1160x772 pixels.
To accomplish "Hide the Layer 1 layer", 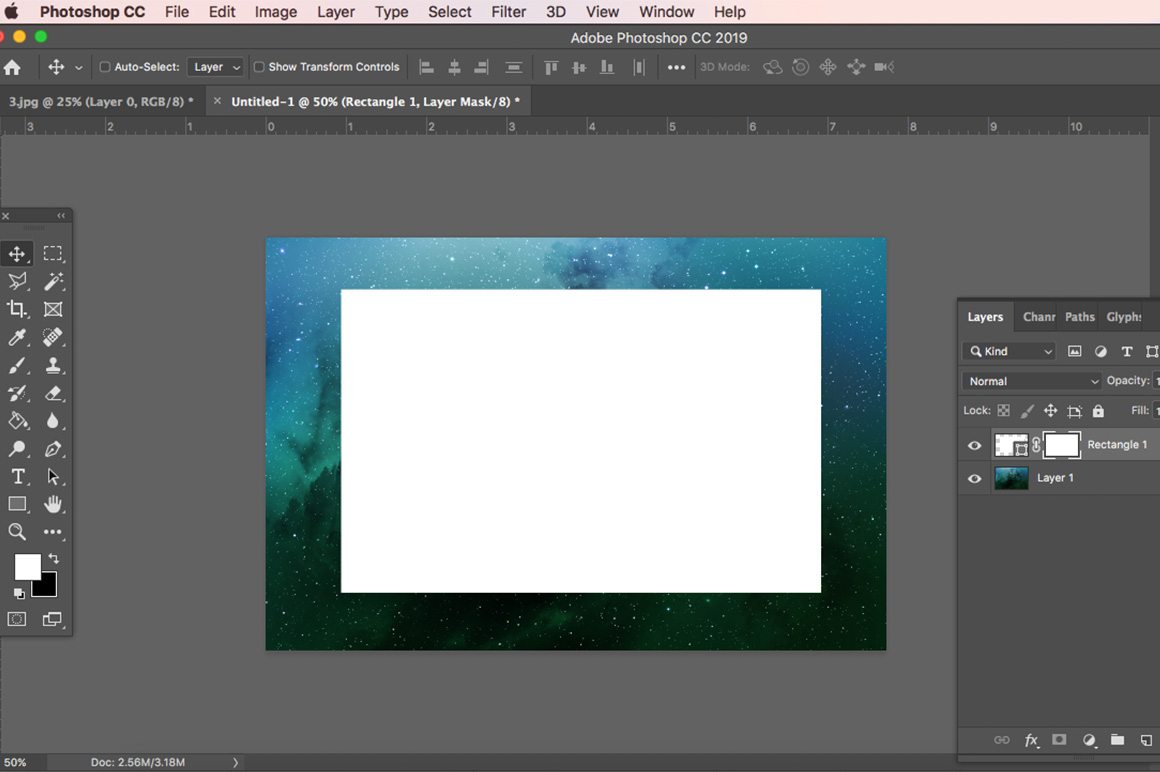I will 974,478.
